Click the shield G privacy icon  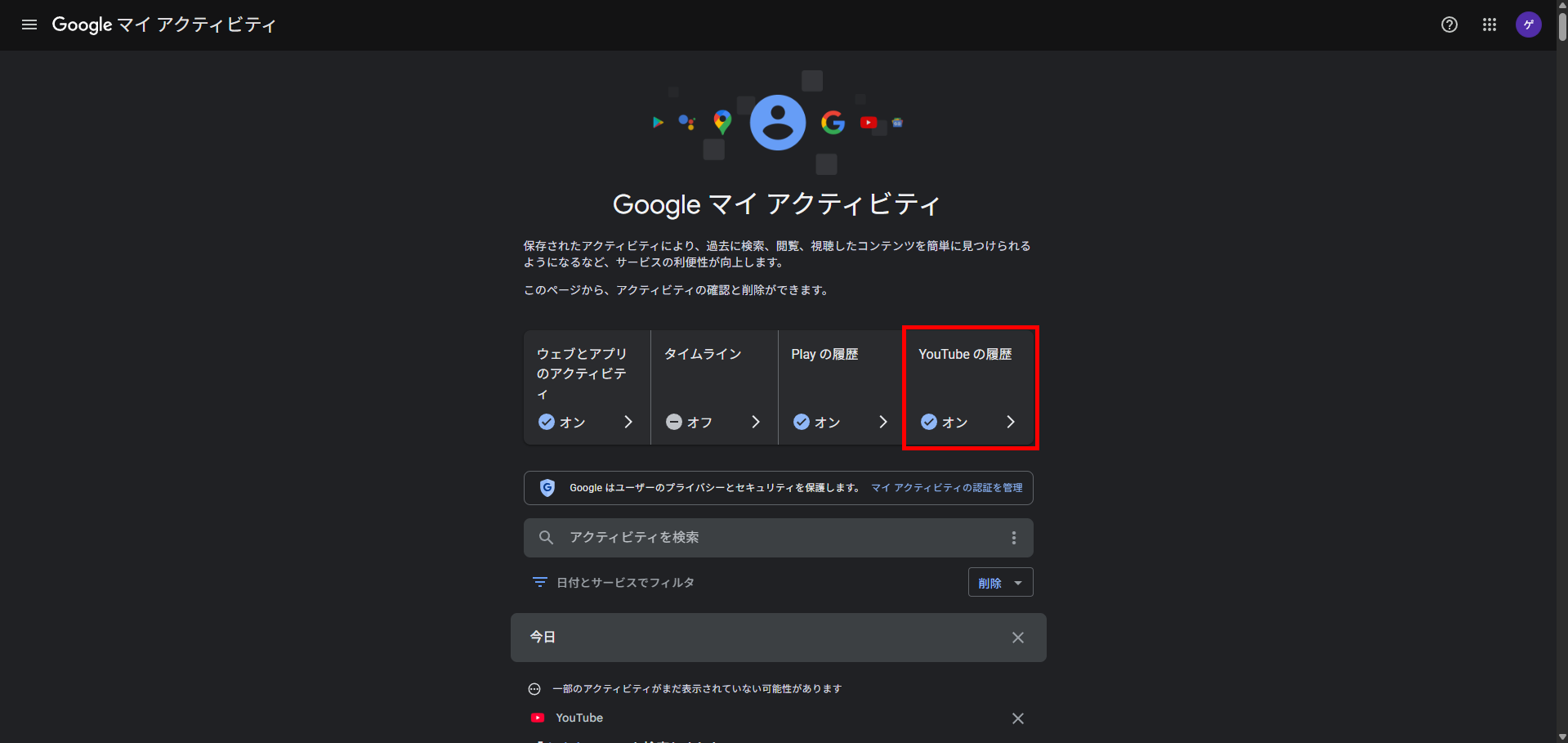pyautogui.click(x=547, y=488)
